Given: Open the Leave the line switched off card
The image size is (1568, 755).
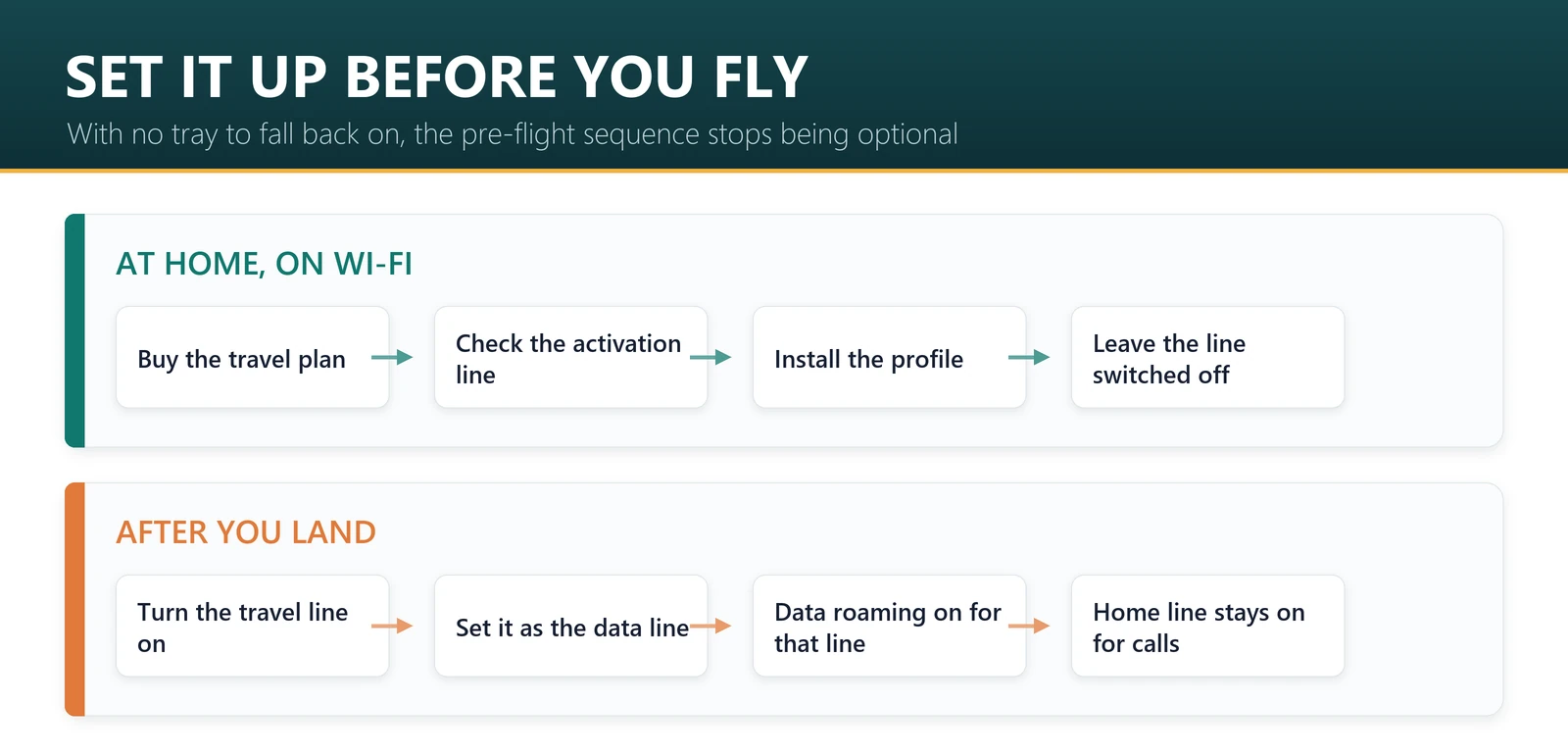Looking at the screenshot, I should click(x=1208, y=357).
